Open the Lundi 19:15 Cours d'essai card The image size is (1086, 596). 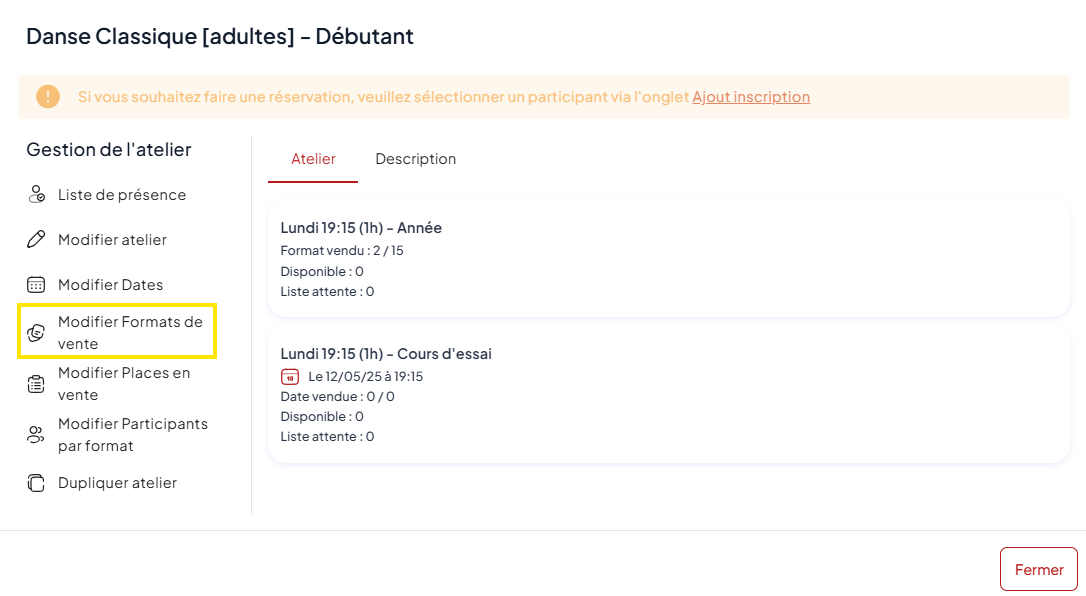tap(668, 394)
